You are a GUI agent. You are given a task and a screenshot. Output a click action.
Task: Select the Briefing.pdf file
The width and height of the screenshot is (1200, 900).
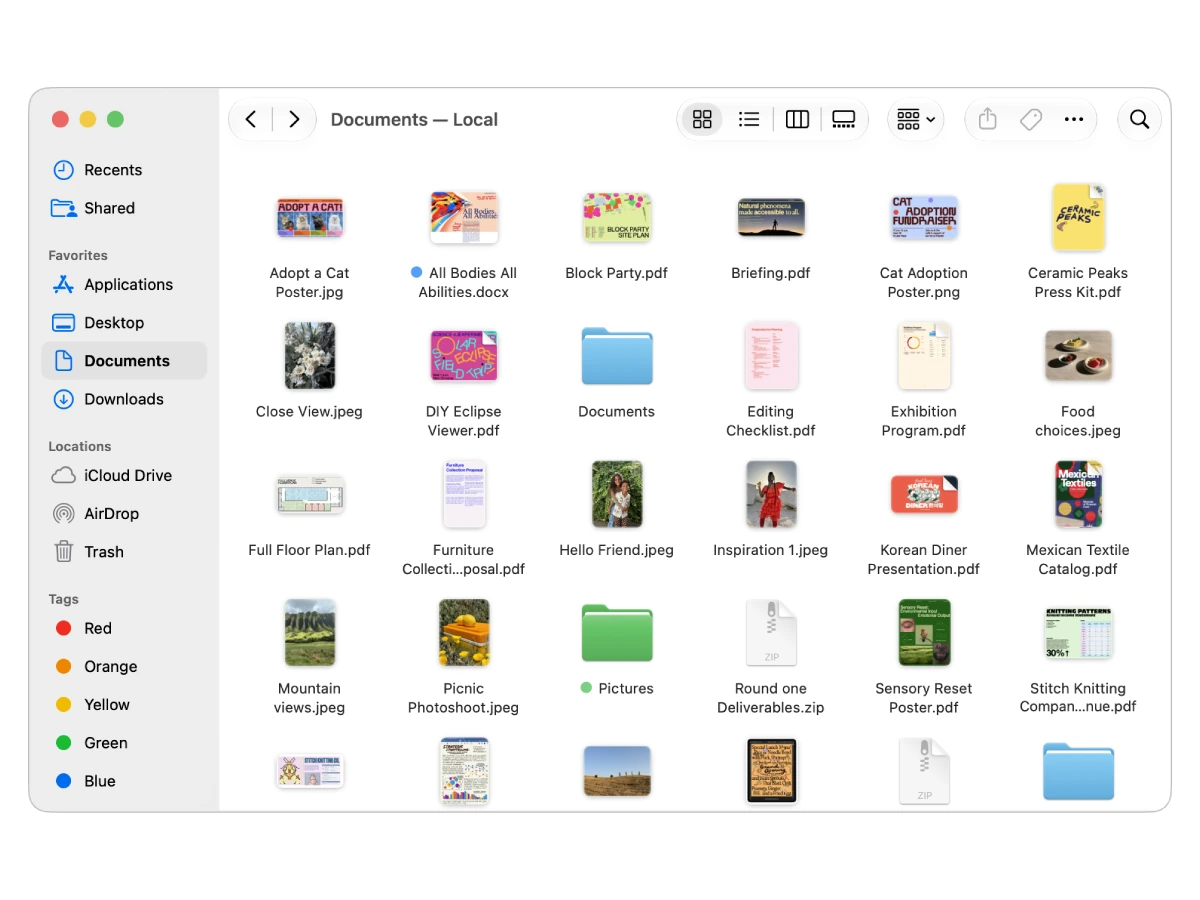tap(771, 217)
